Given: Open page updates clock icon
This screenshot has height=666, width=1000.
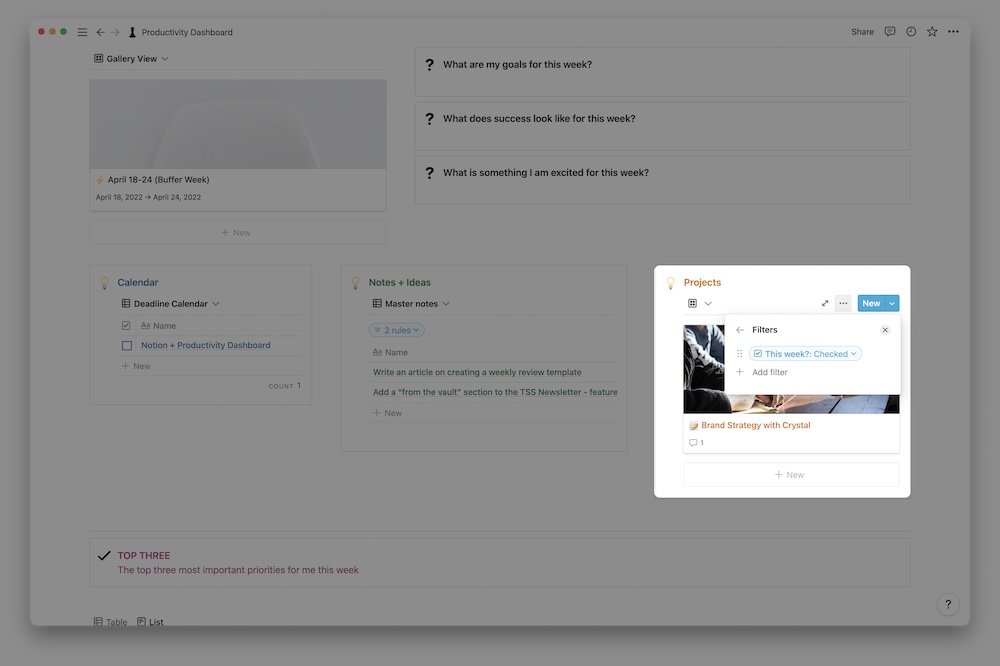Looking at the screenshot, I should pyautogui.click(x=911, y=31).
